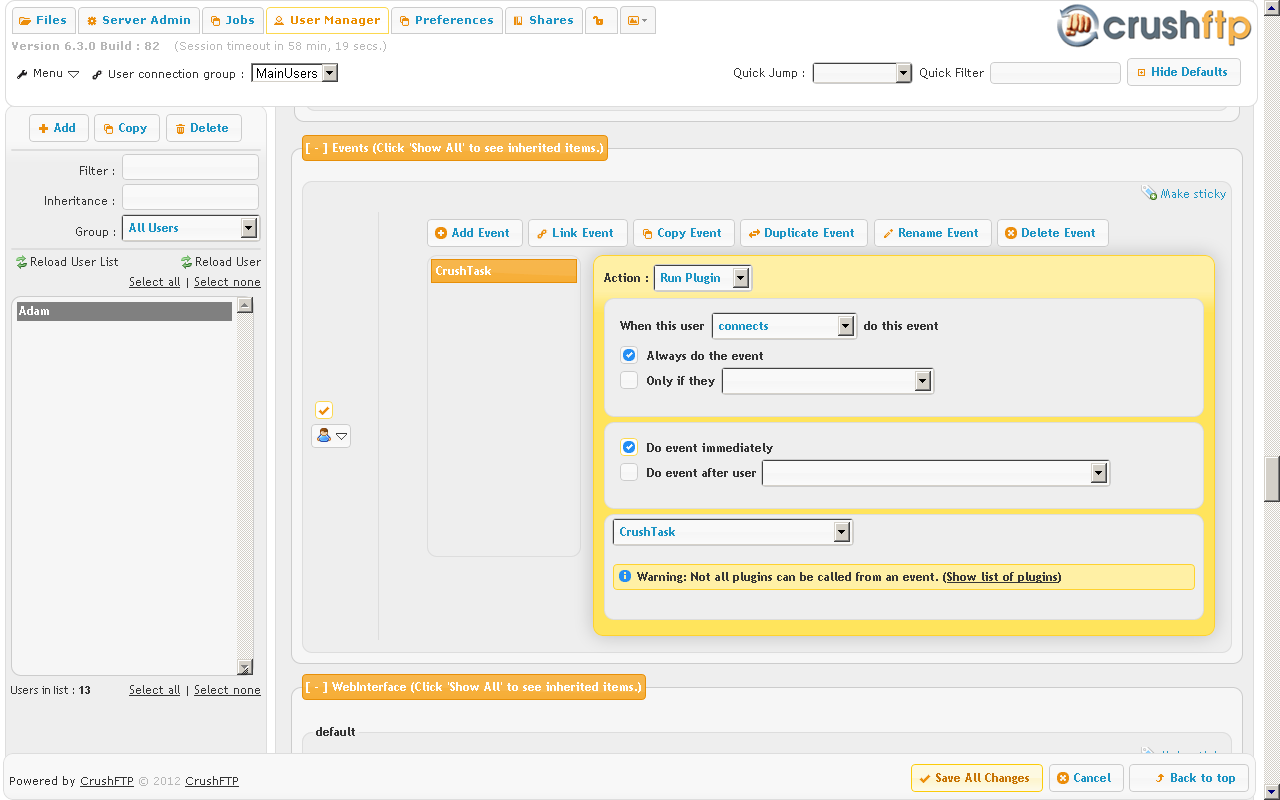Screen dimensions: 1280x800
Task: Focus the Quick Filter input field
Action: [x=1055, y=73]
